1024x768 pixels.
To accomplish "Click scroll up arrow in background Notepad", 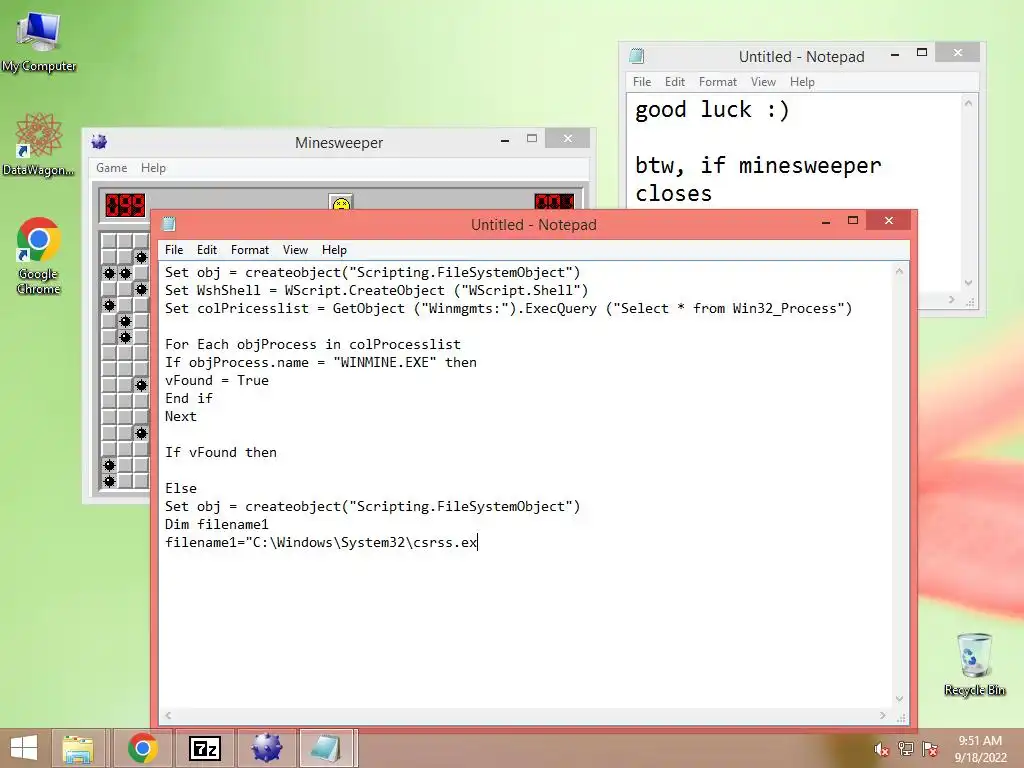I will click(968, 103).
